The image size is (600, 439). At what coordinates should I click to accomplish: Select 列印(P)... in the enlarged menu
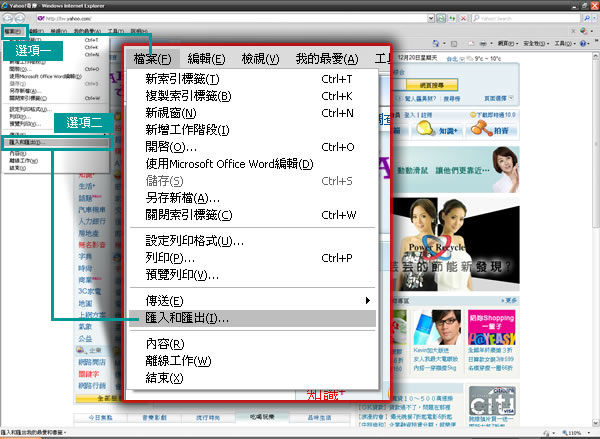253,258
